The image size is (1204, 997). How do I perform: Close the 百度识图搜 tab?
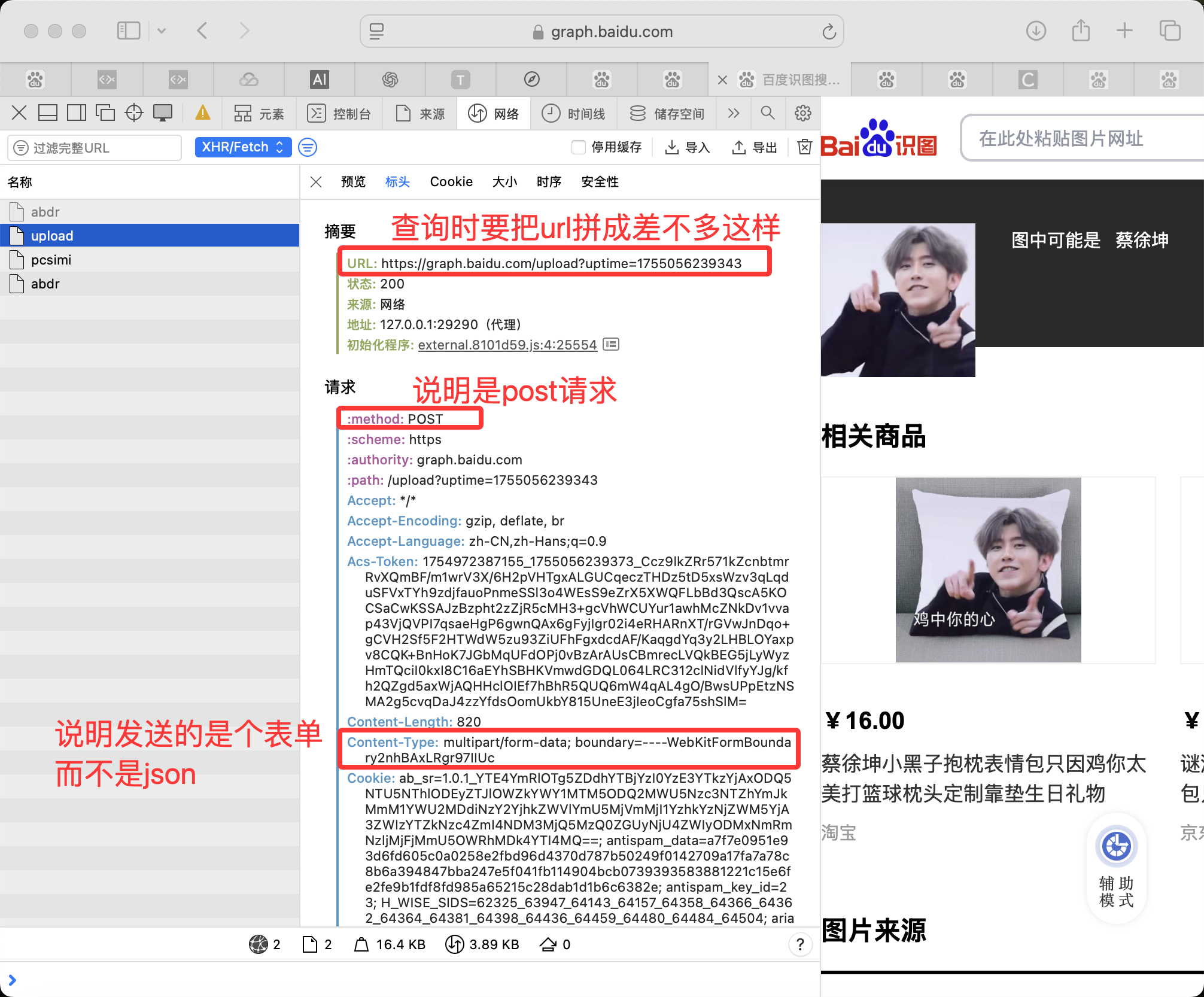tap(722, 80)
